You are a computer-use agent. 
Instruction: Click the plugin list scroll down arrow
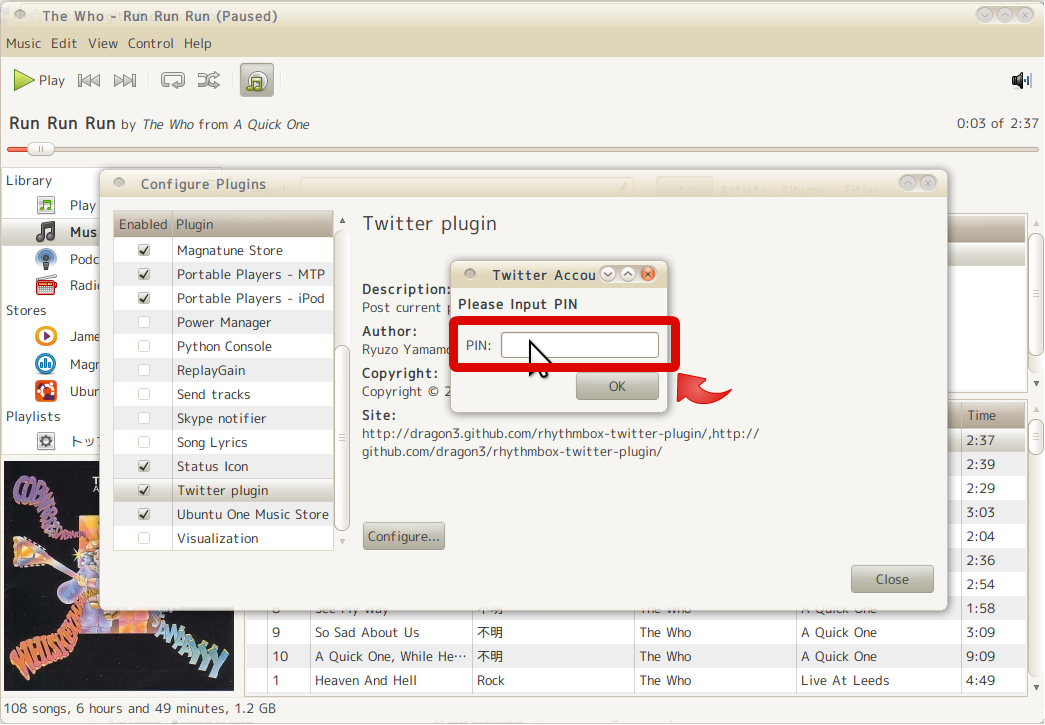pyautogui.click(x=343, y=542)
